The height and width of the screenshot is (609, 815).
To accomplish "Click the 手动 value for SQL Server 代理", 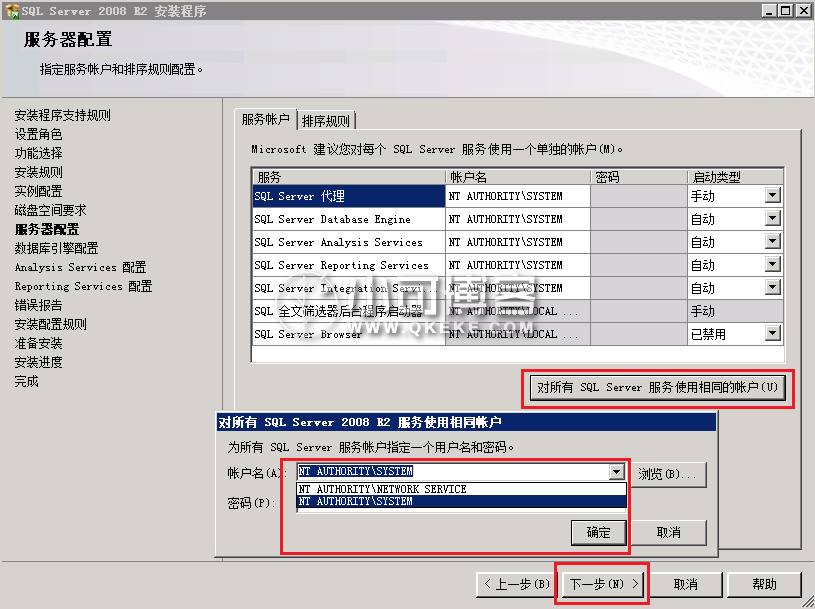I will click(x=703, y=196).
